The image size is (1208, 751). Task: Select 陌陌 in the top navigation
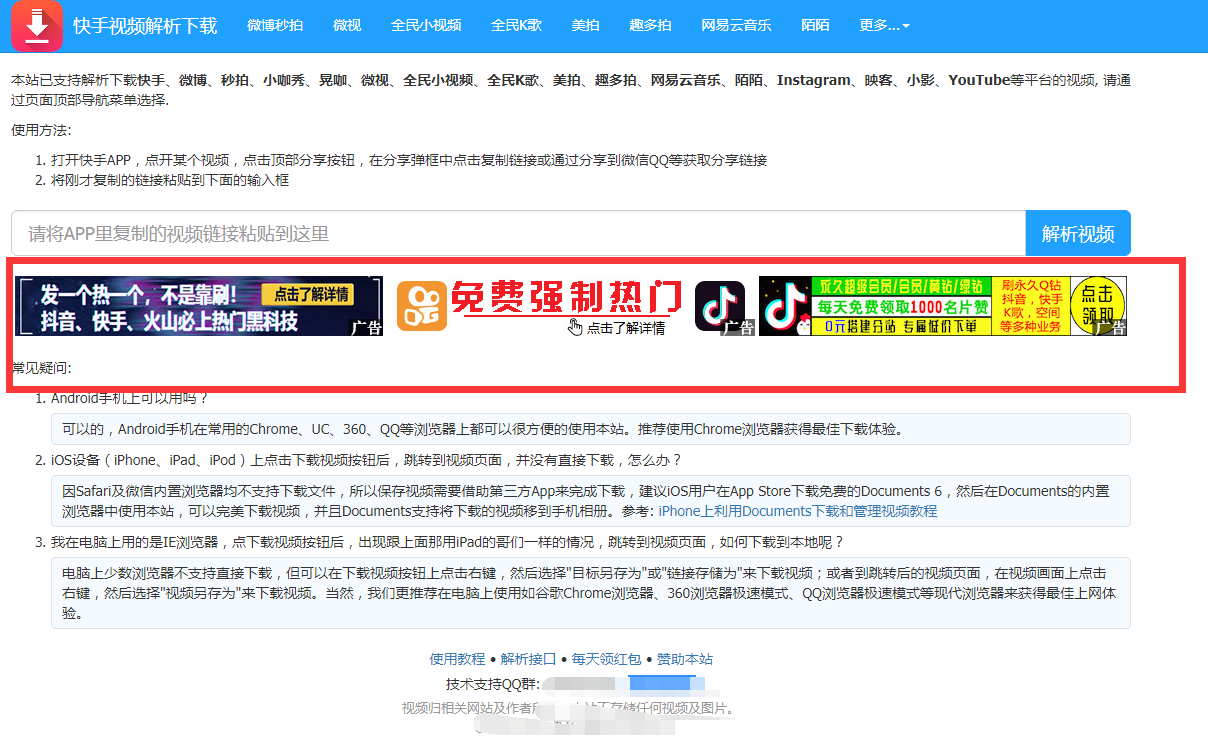click(815, 26)
